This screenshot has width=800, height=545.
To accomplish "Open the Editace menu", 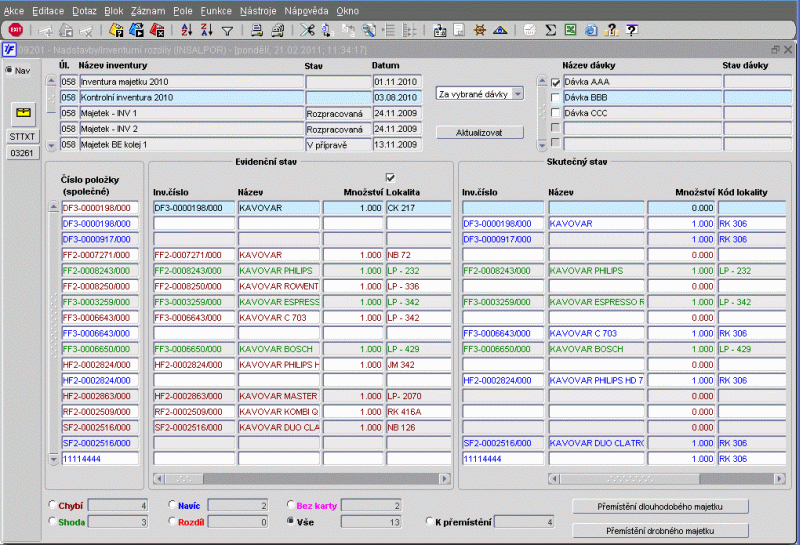I will [x=48, y=8].
